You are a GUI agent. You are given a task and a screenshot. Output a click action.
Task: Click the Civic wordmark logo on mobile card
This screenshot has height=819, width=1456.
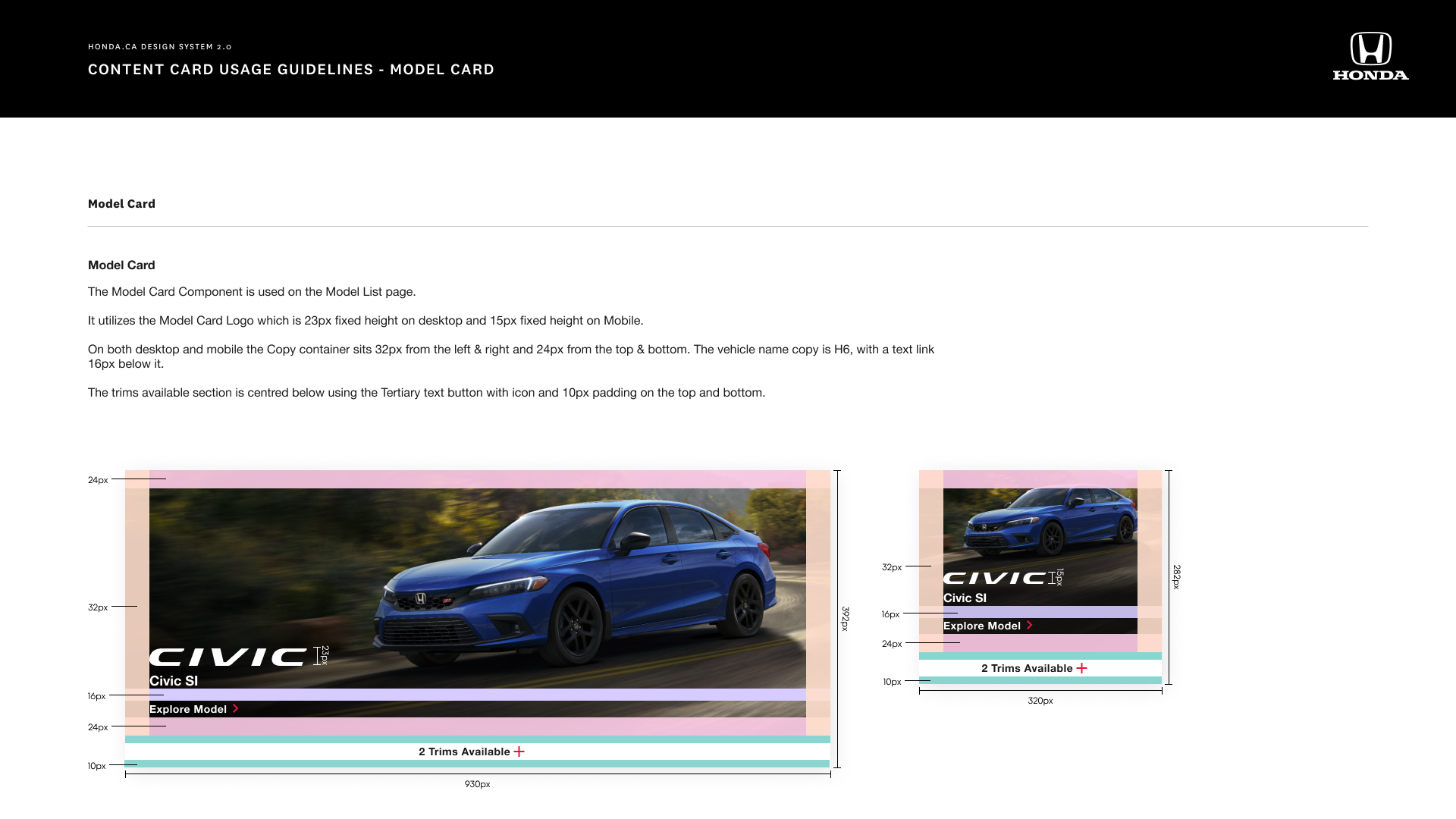[x=994, y=578]
